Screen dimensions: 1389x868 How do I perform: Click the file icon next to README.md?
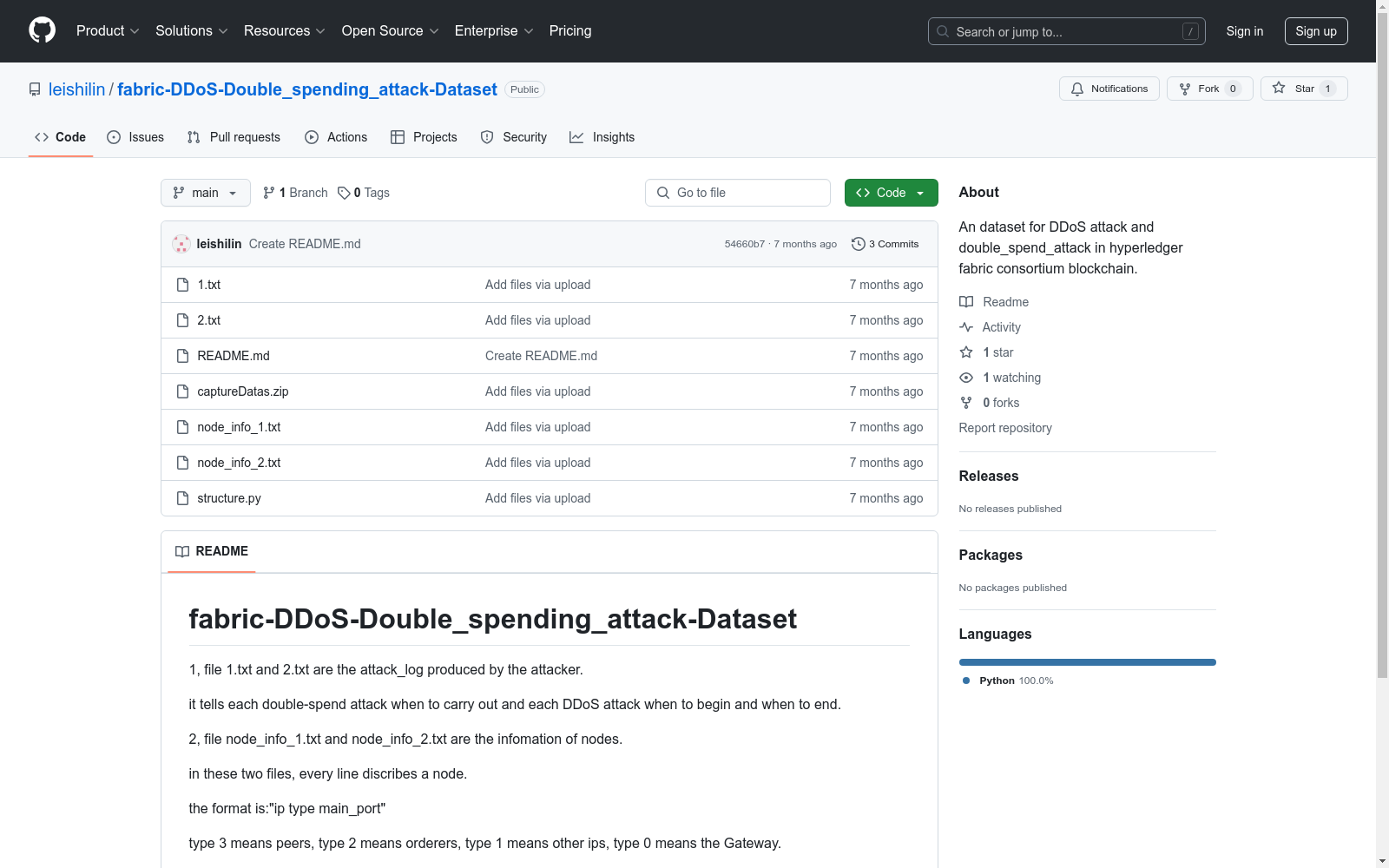coord(182,356)
